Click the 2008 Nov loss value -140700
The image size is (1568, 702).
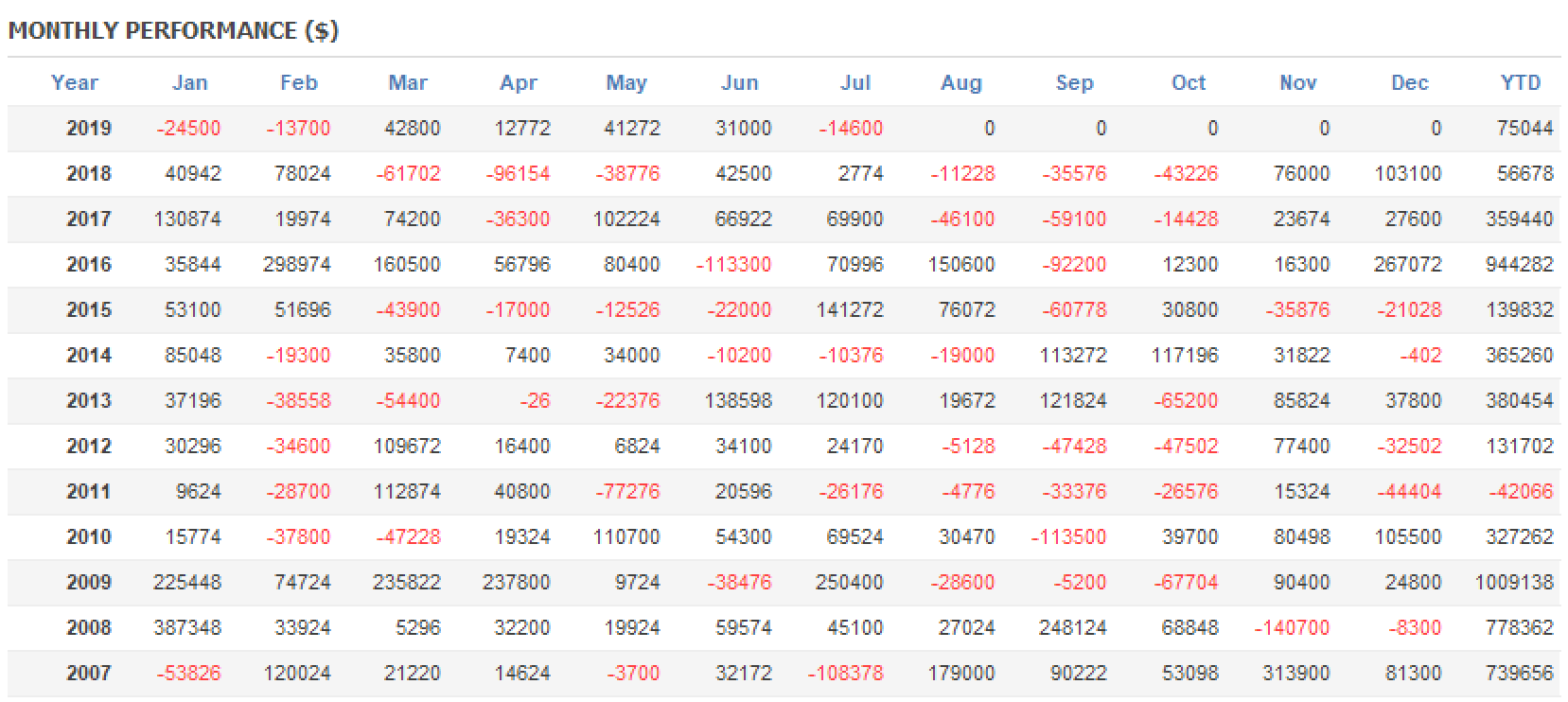pyautogui.click(x=1292, y=628)
